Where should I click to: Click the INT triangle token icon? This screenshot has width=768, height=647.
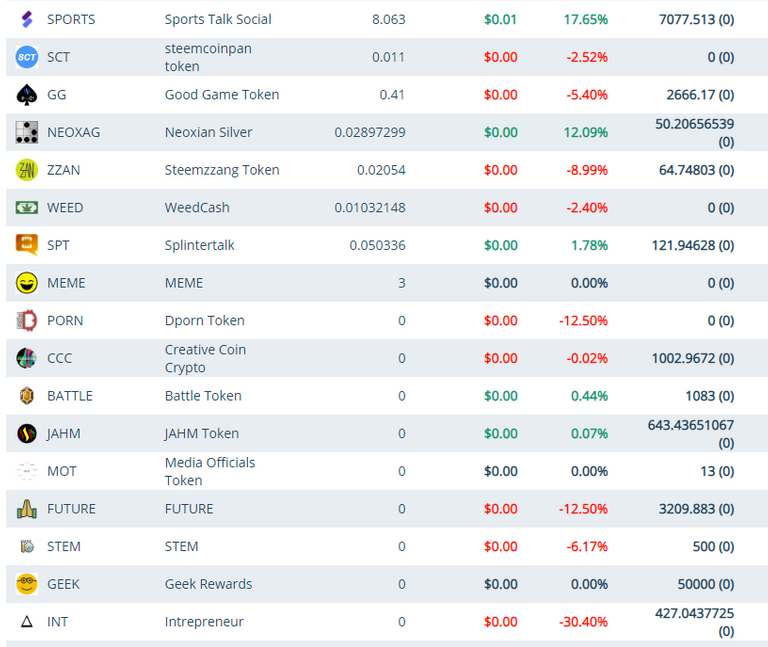point(27,622)
